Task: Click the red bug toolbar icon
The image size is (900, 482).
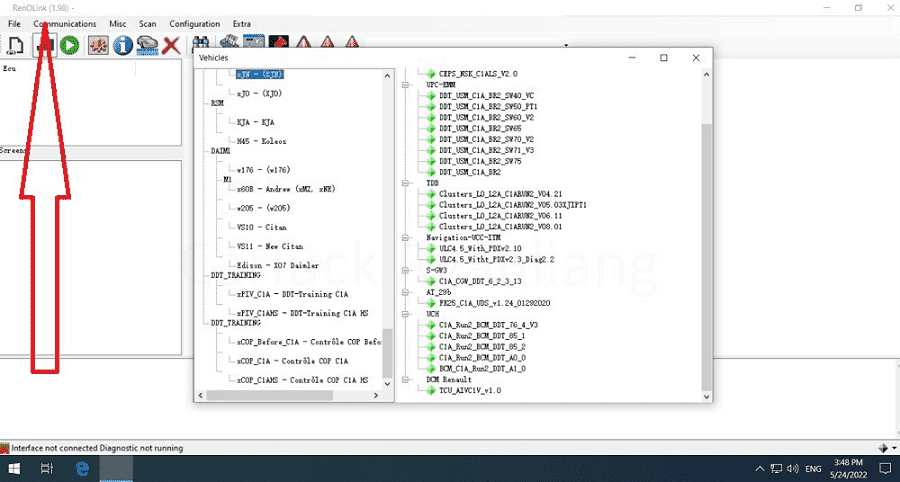Action: click(x=98, y=45)
